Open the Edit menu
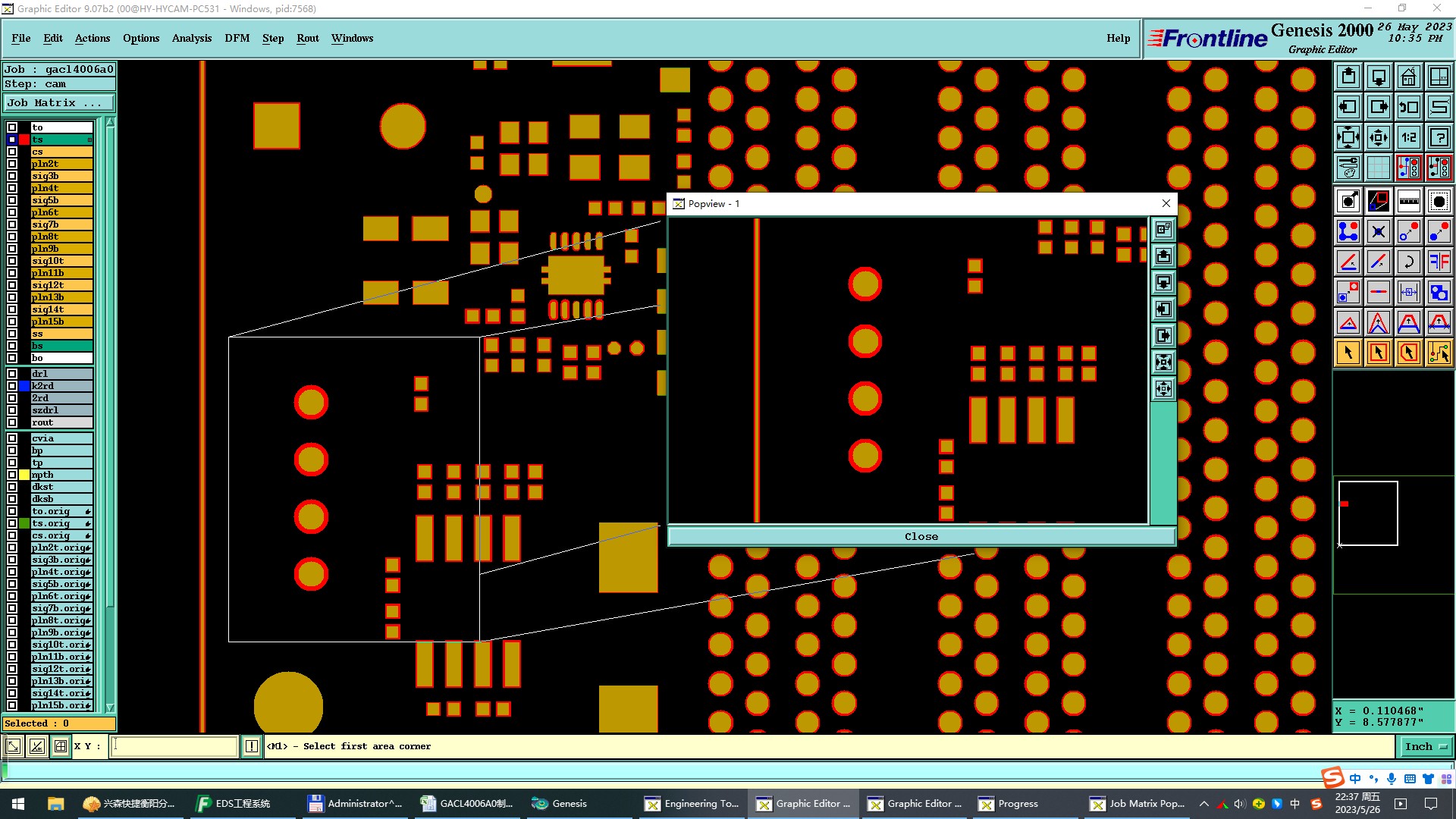The image size is (1456, 819). pyautogui.click(x=53, y=38)
